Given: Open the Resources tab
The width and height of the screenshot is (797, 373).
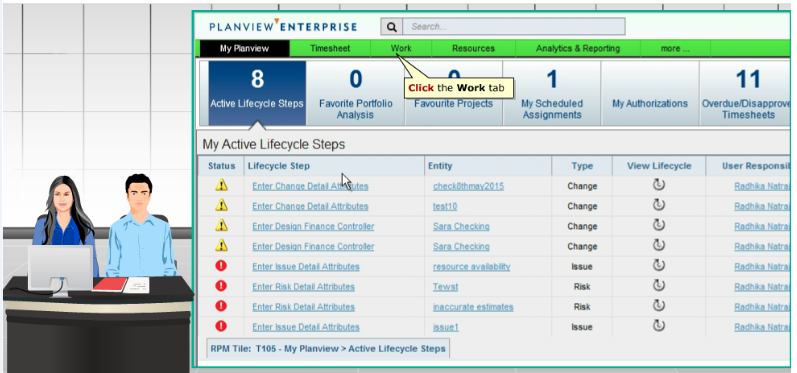Looking at the screenshot, I should pyautogui.click(x=473, y=49).
